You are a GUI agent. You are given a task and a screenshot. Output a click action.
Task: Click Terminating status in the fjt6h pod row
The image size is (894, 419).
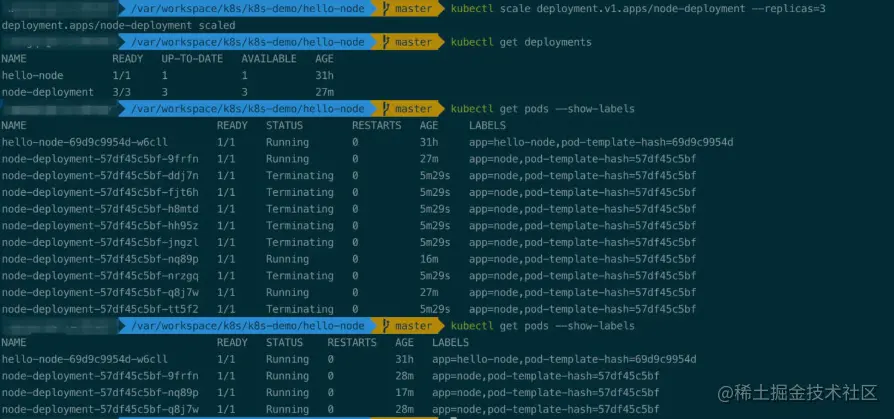(x=299, y=192)
